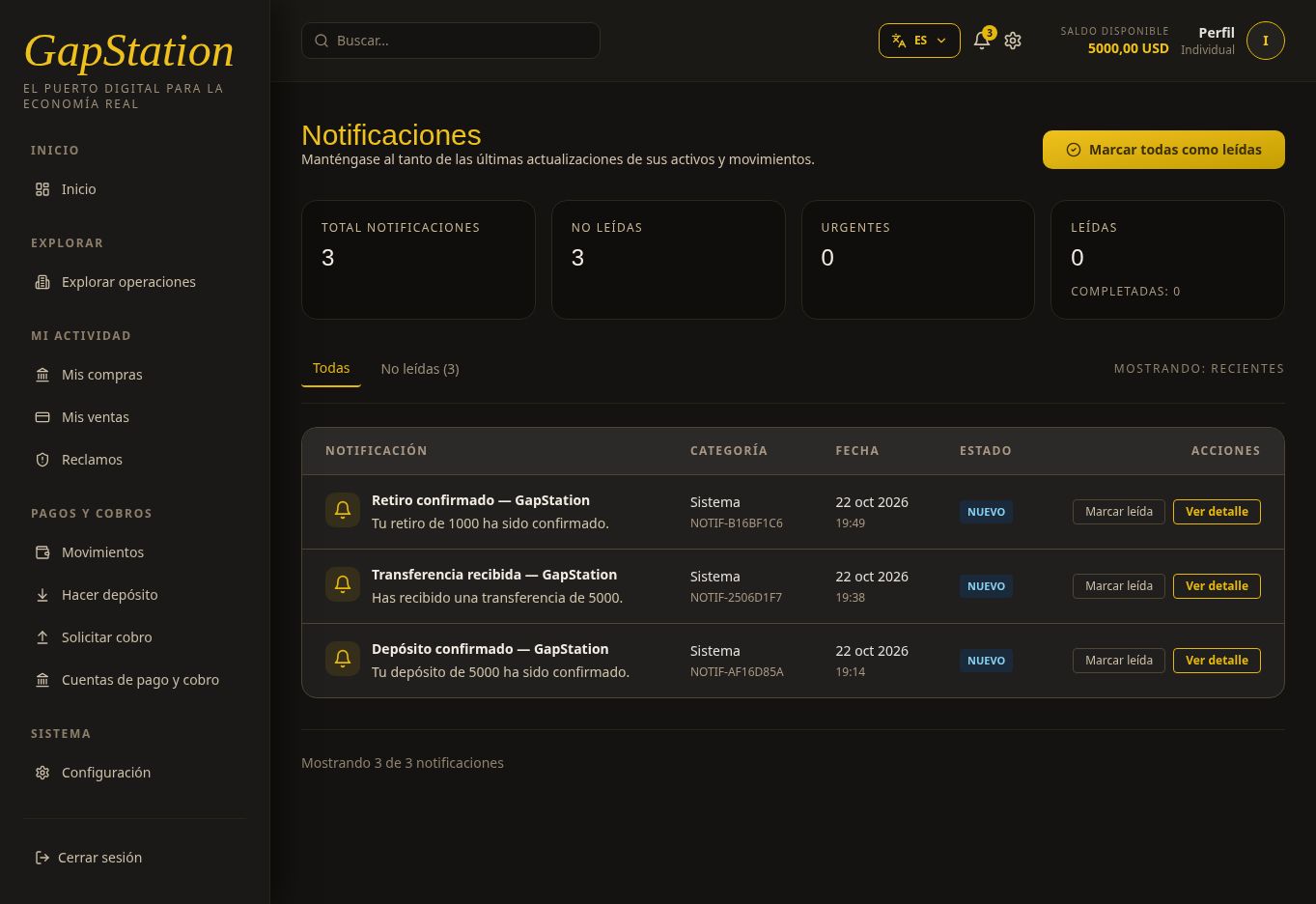Viewport: 1316px width, 904px height.
Task: Click Mis ventas card icon
Action: 42,417
